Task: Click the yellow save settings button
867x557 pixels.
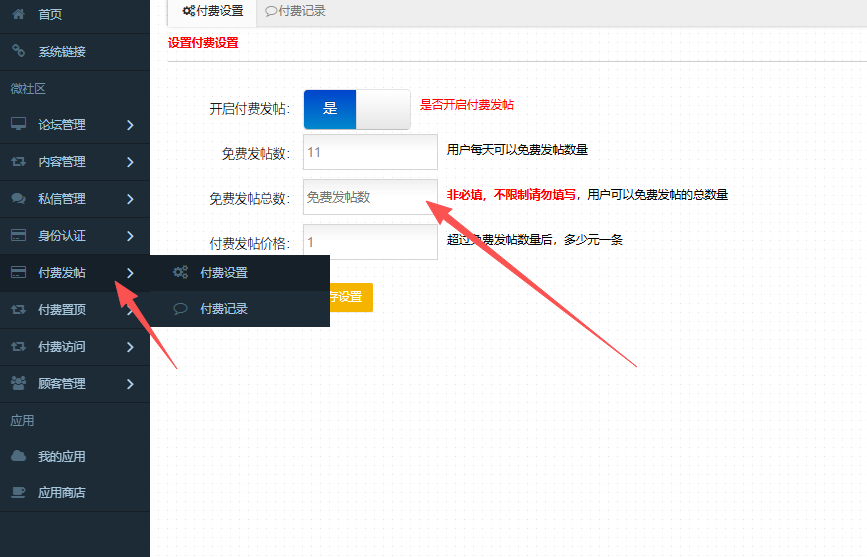Action: (x=350, y=297)
